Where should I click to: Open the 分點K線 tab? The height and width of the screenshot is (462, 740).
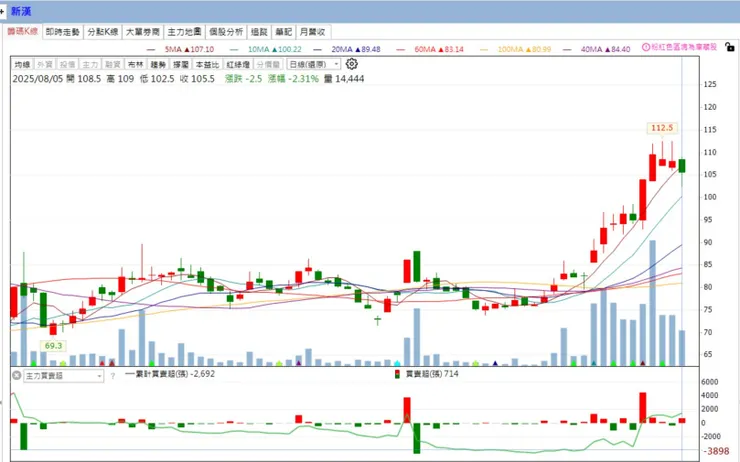click(x=102, y=32)
